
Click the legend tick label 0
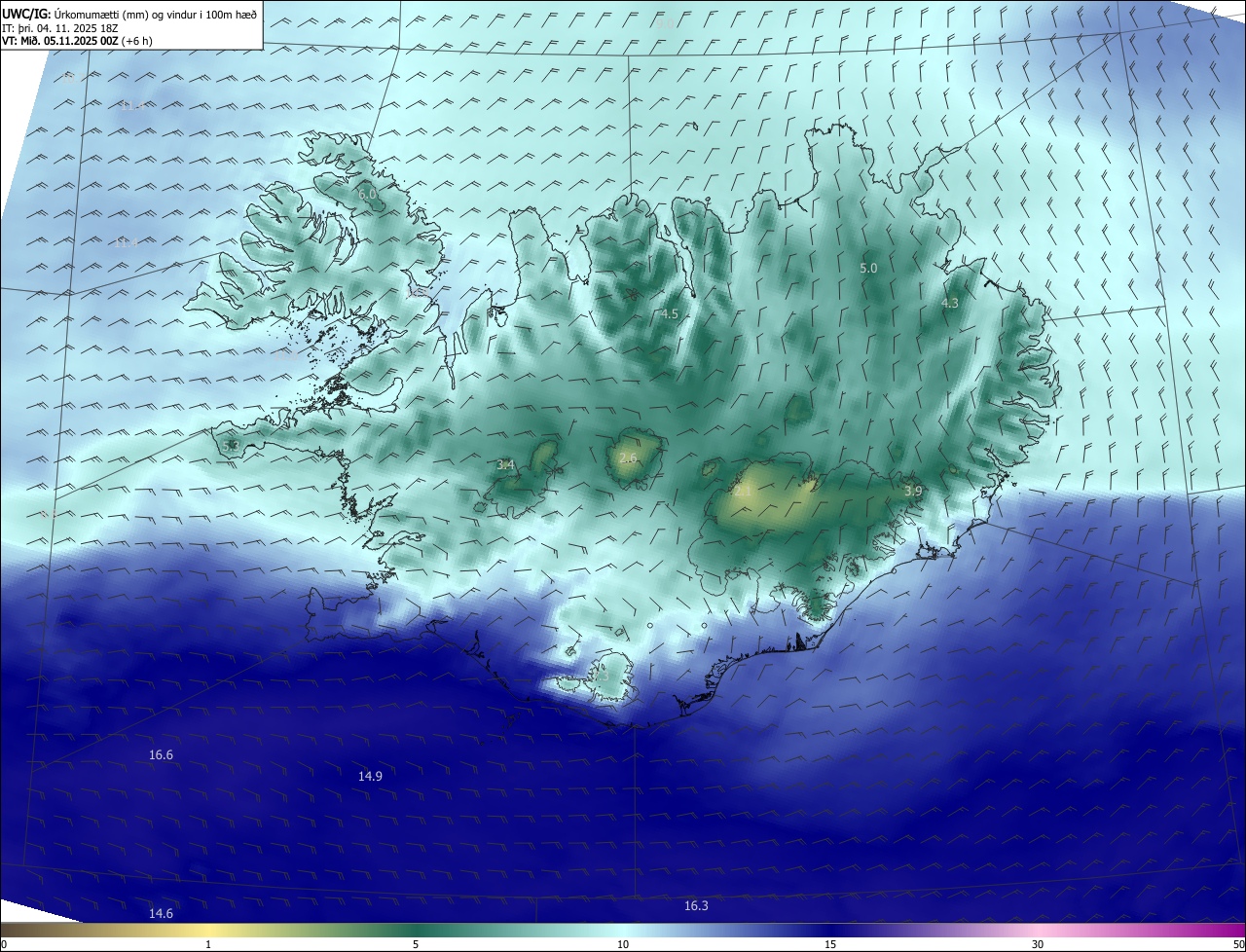(4, 944)
